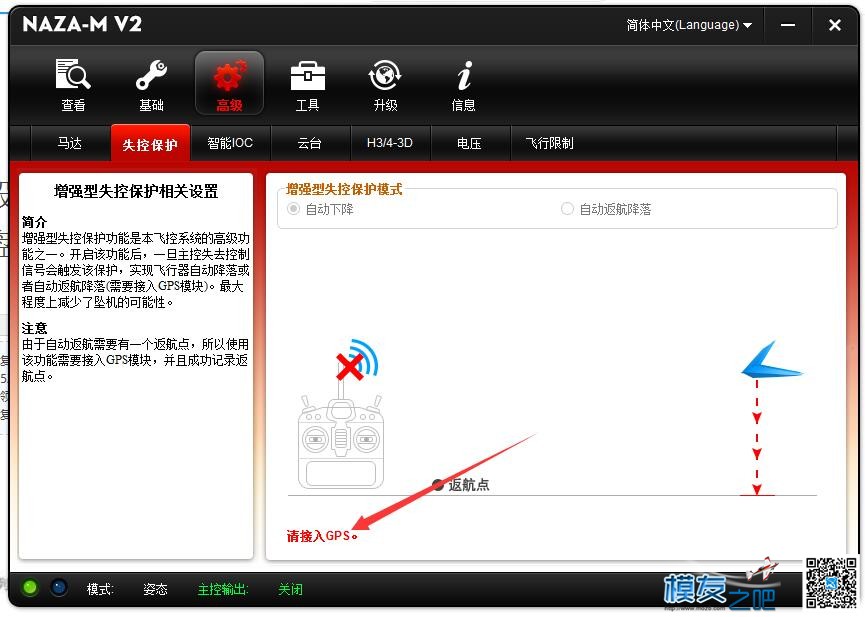Click the 增强型失控保护相关设置 heading

coord(136,192)
